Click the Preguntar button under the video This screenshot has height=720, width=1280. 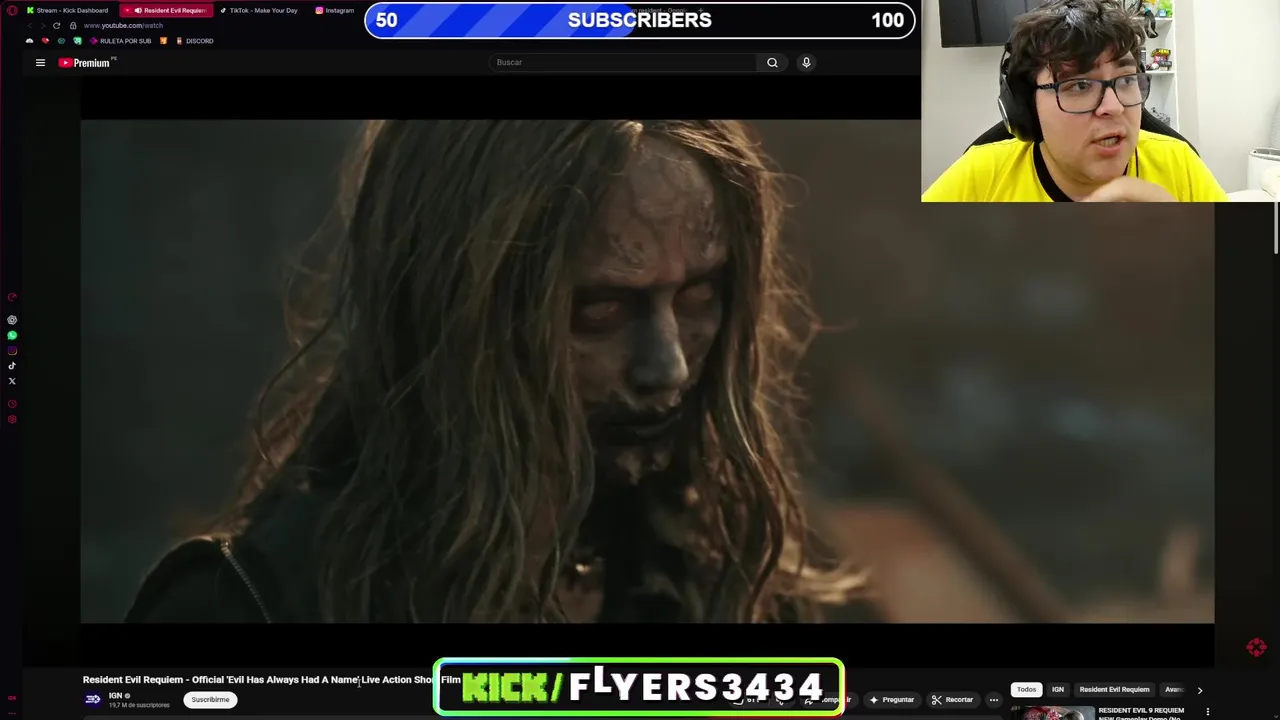[891, 700]
